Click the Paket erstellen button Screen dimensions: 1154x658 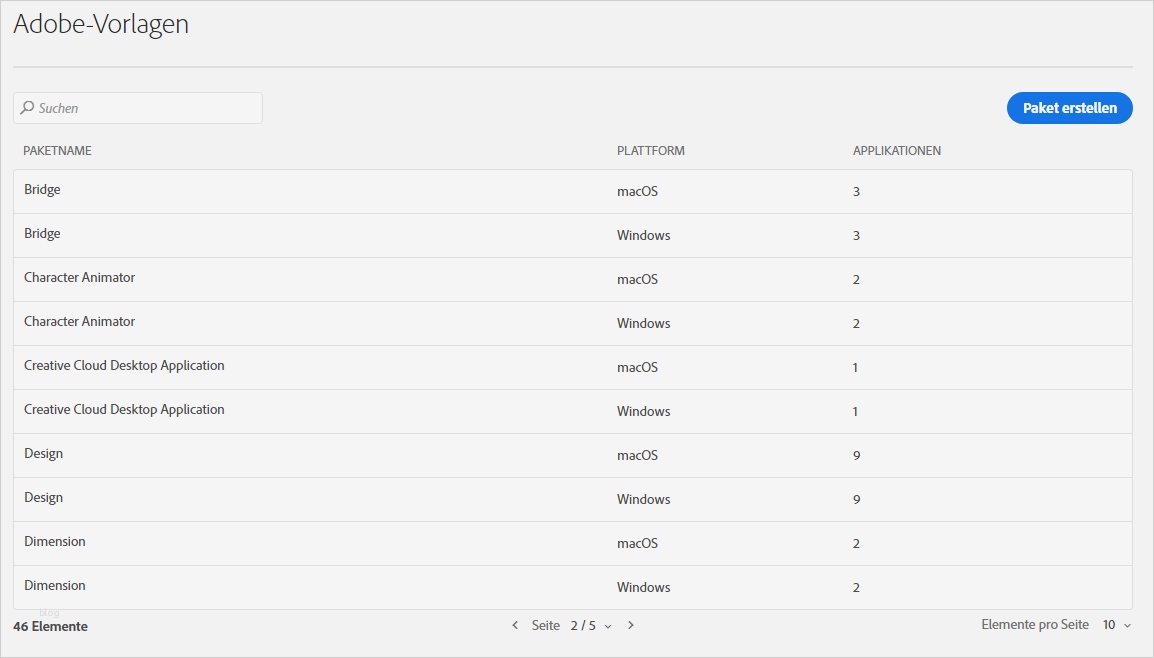1069,108
